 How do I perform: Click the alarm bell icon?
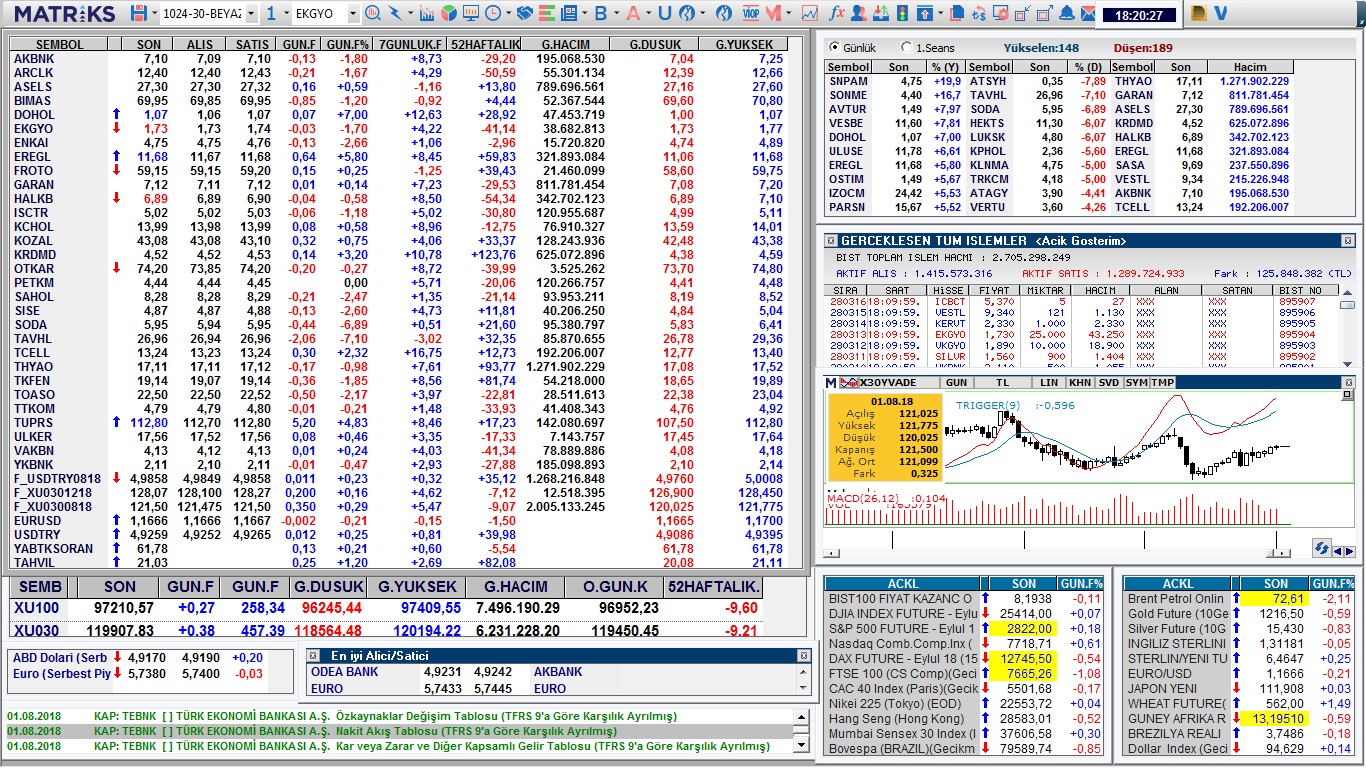coord(1066,14)
